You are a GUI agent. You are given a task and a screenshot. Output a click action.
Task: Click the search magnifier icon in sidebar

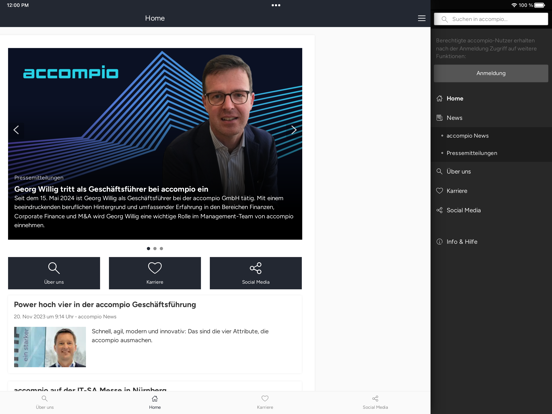pyautogui.click(x=444, y=19)
